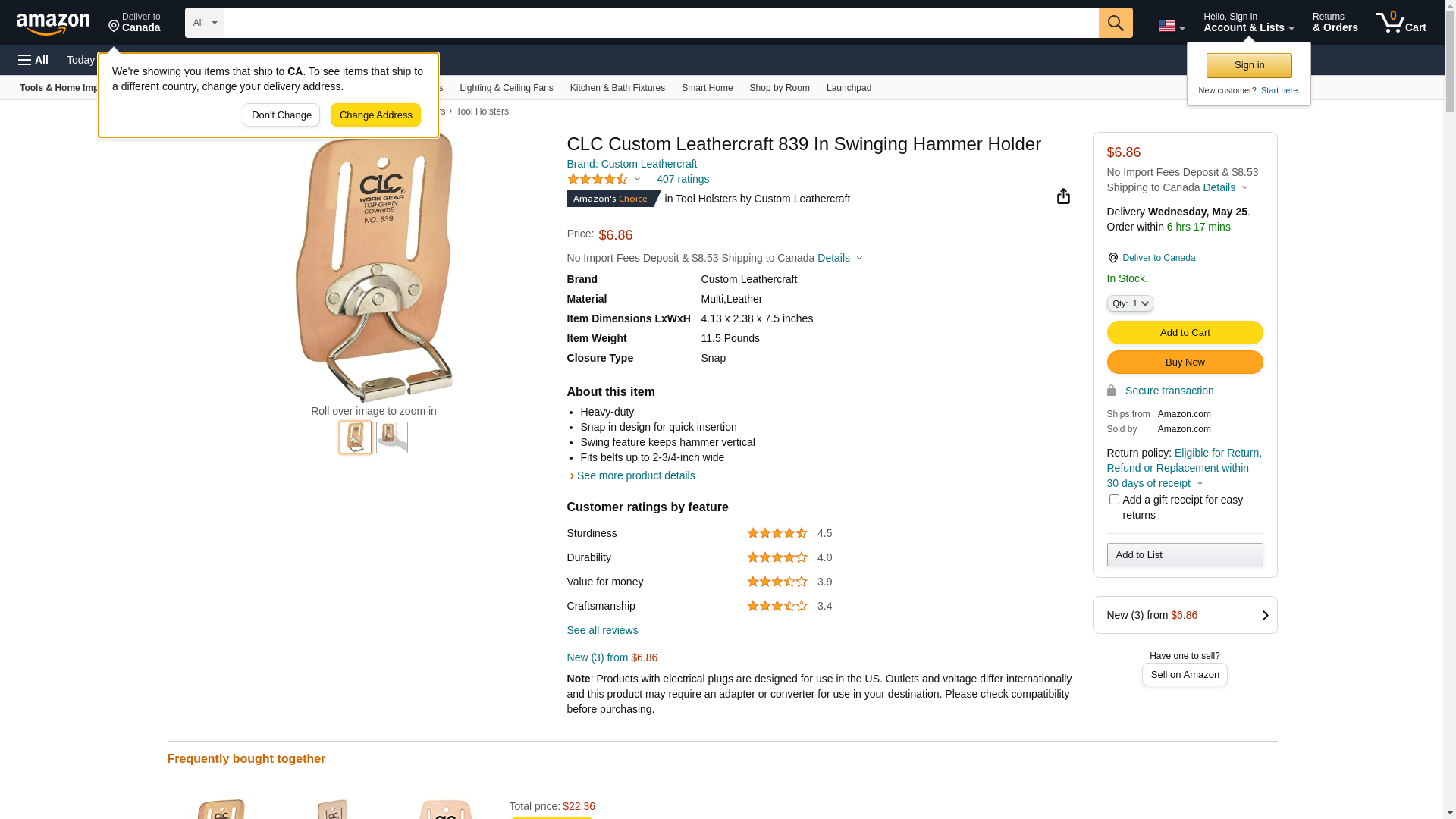
Task: Check the gift receipt checkbox
Action: tap(1114, 500)
